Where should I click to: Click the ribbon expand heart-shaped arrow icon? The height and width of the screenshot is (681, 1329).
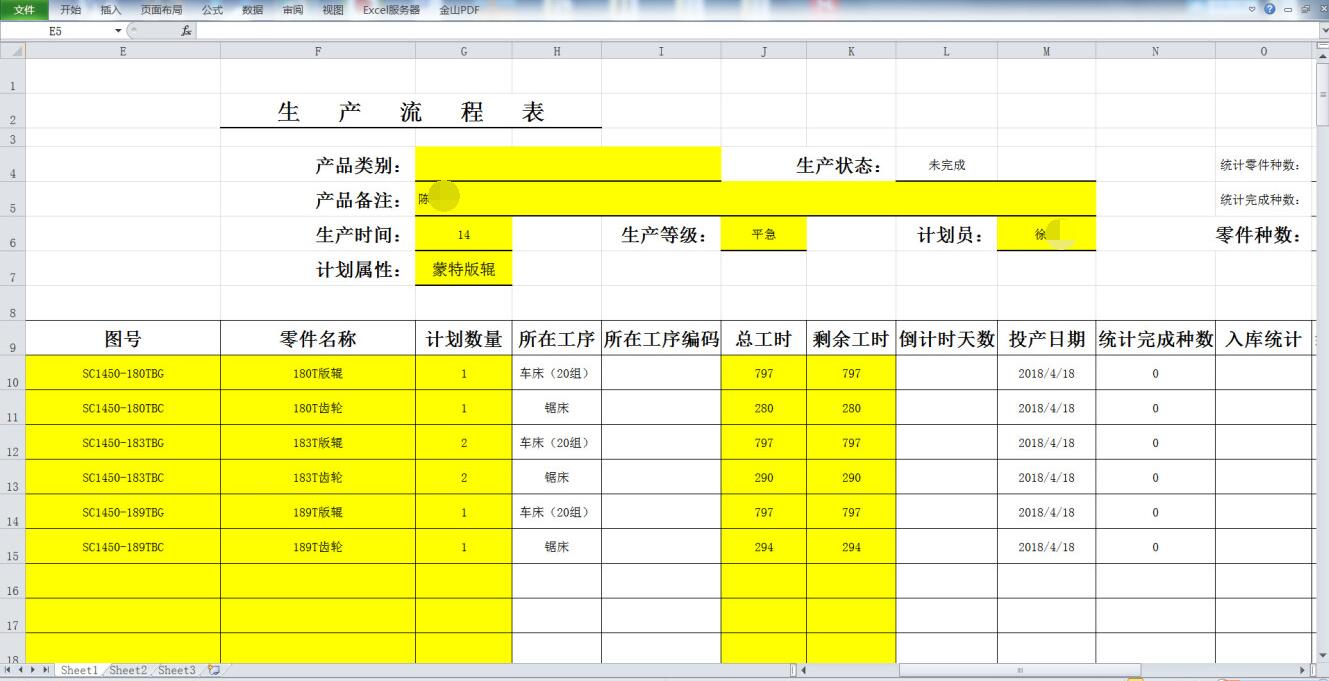coord(1254,9)
